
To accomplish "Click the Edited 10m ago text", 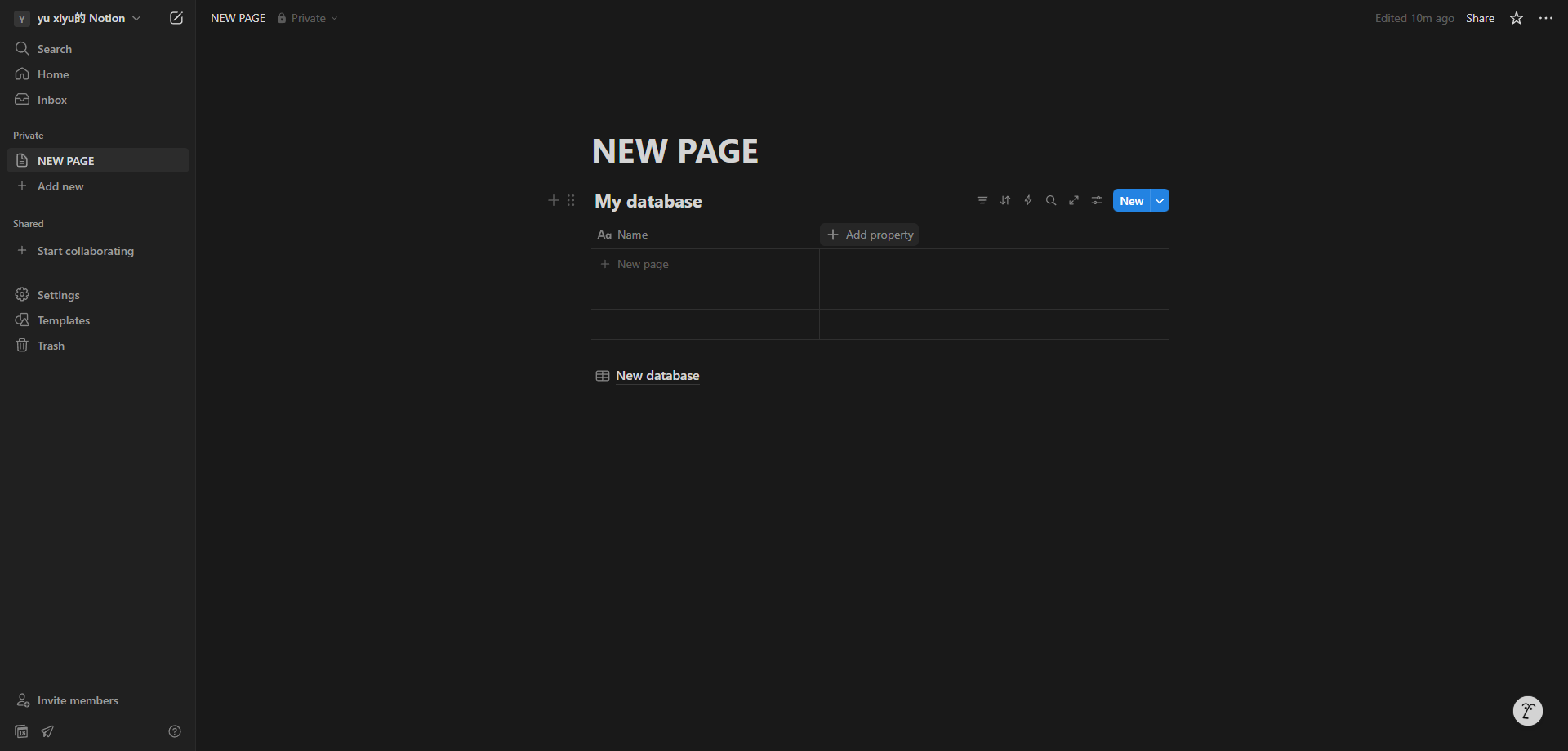I will [1414, 18].
